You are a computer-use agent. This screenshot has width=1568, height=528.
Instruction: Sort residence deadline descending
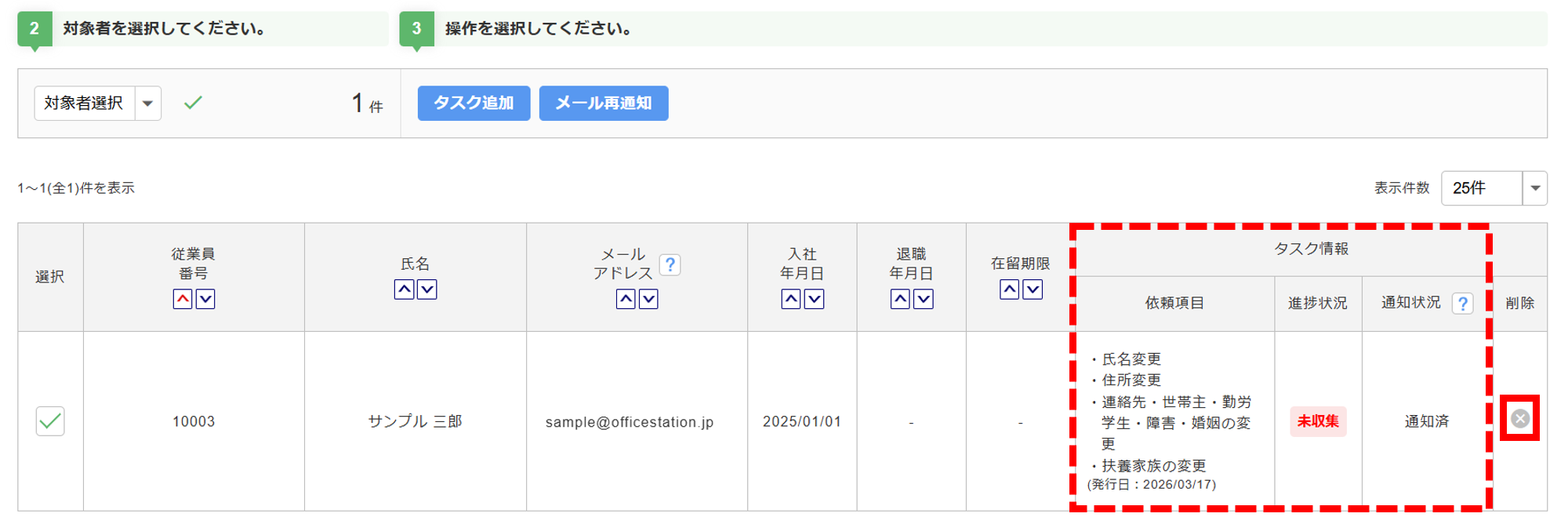[1033, 289]
